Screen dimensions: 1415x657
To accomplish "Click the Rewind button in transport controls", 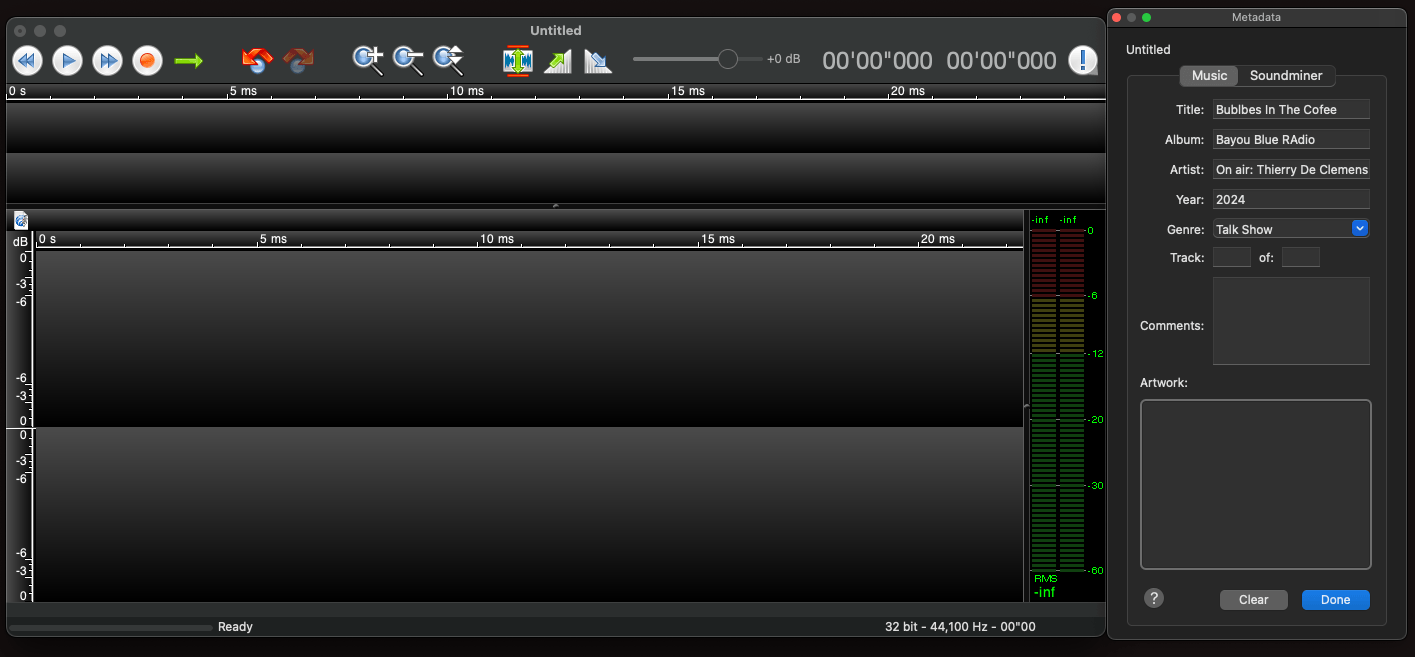I will click(x=27, y=61).
